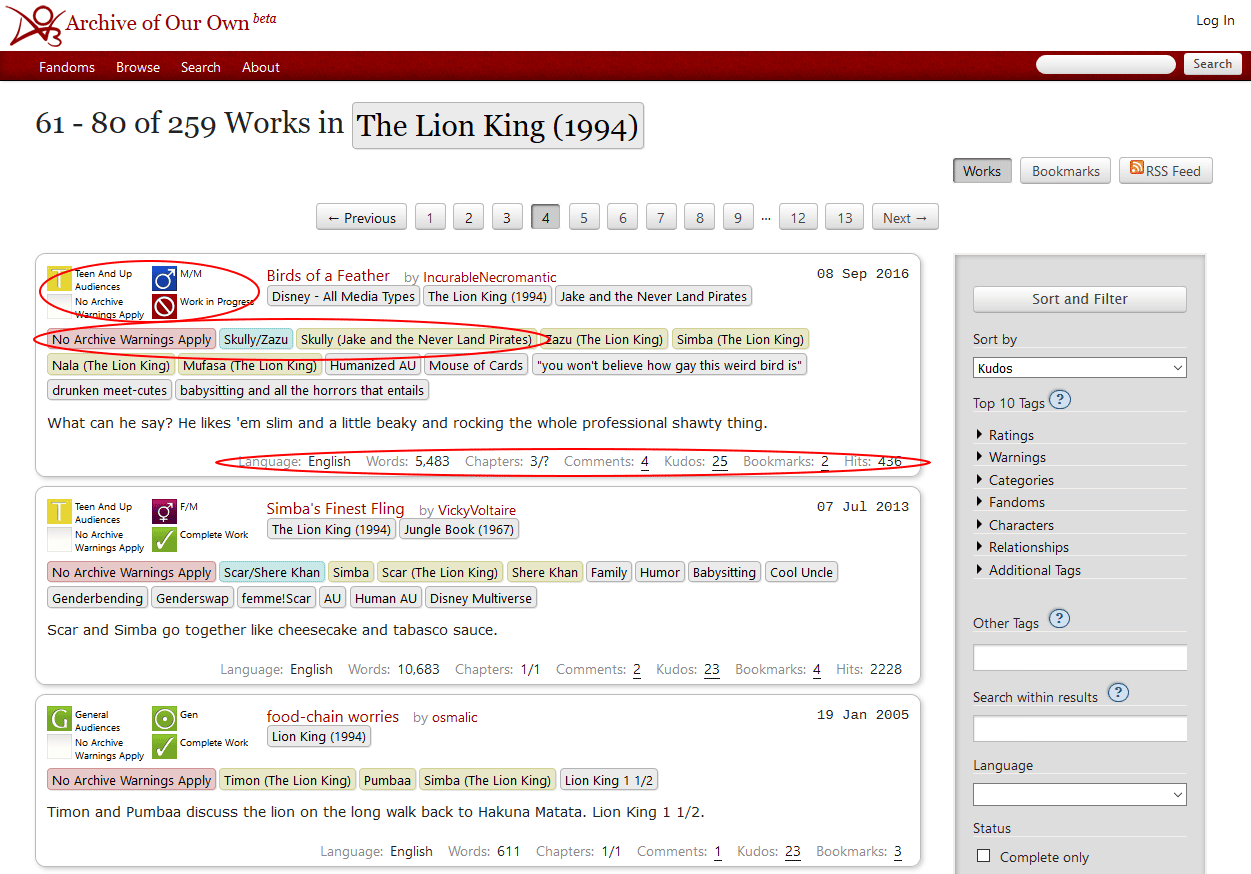Open help icon beside Other Tags
The image size is (1251, 874).
[1059, 619]
